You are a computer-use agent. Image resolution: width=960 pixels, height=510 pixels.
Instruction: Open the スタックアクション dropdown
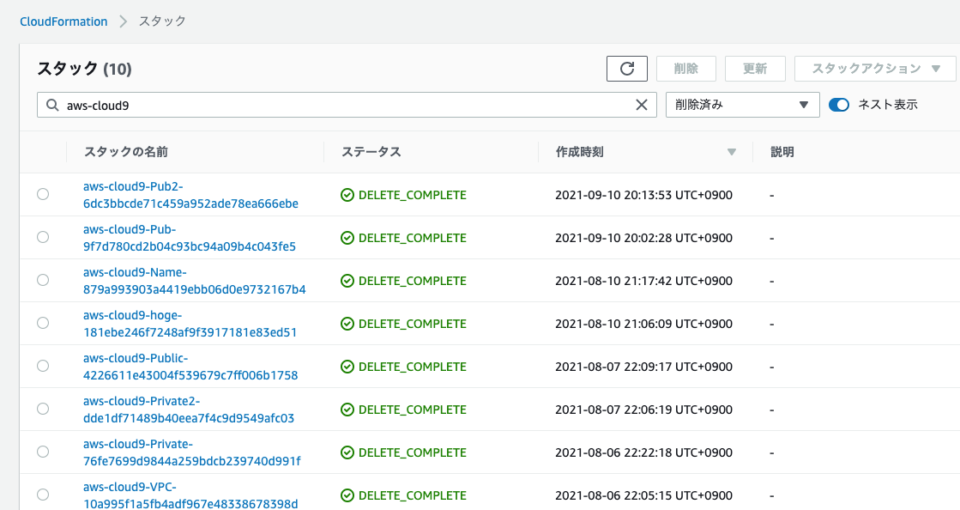pos(875,69)
